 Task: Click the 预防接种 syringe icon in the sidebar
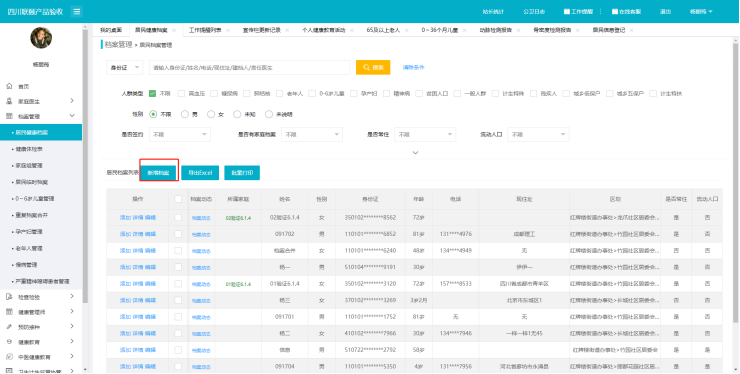coord(9,327)
